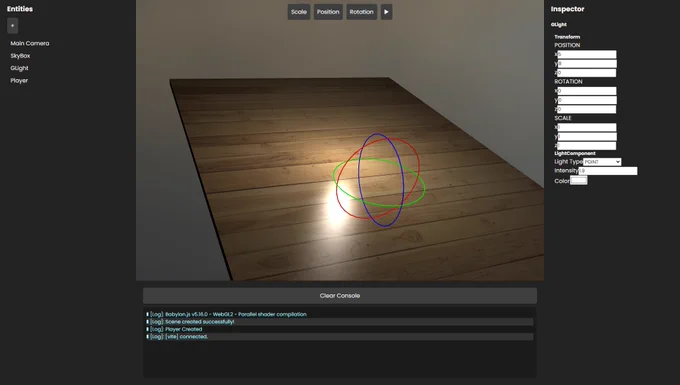Select the Rotation gizmo mode

click(361, 12)
